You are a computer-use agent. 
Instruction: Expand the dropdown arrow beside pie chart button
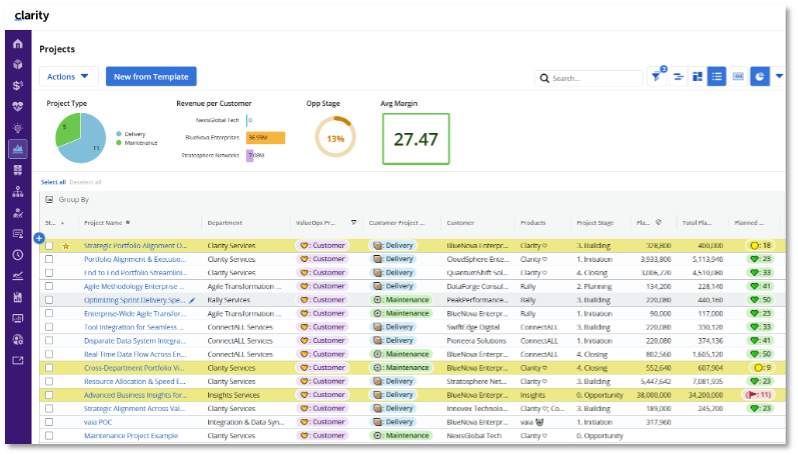[779, 76]
